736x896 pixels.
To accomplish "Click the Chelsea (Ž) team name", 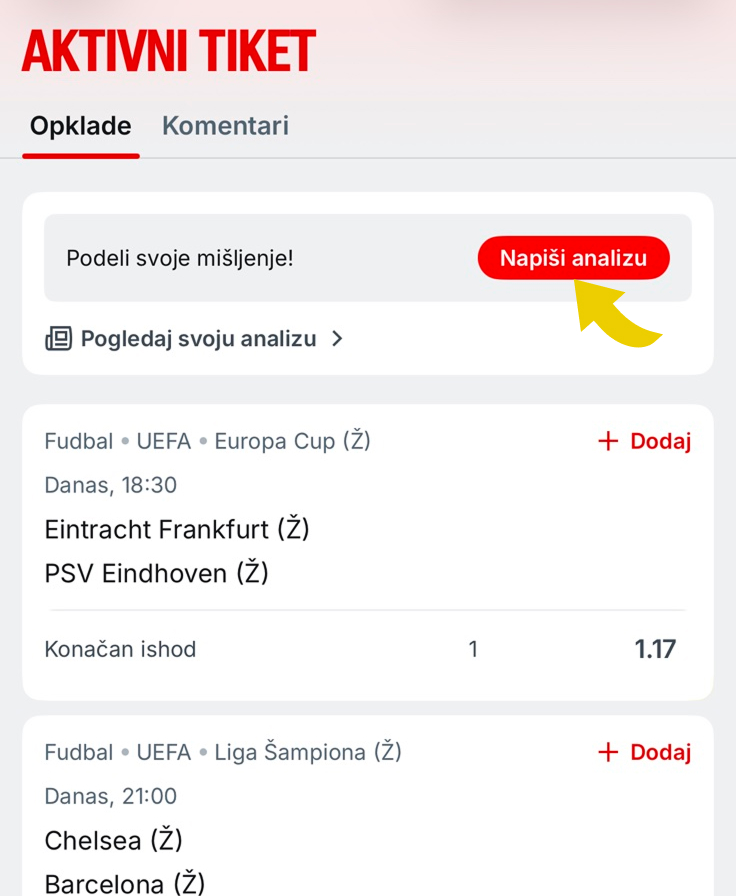I will click(x=114, y=841).
